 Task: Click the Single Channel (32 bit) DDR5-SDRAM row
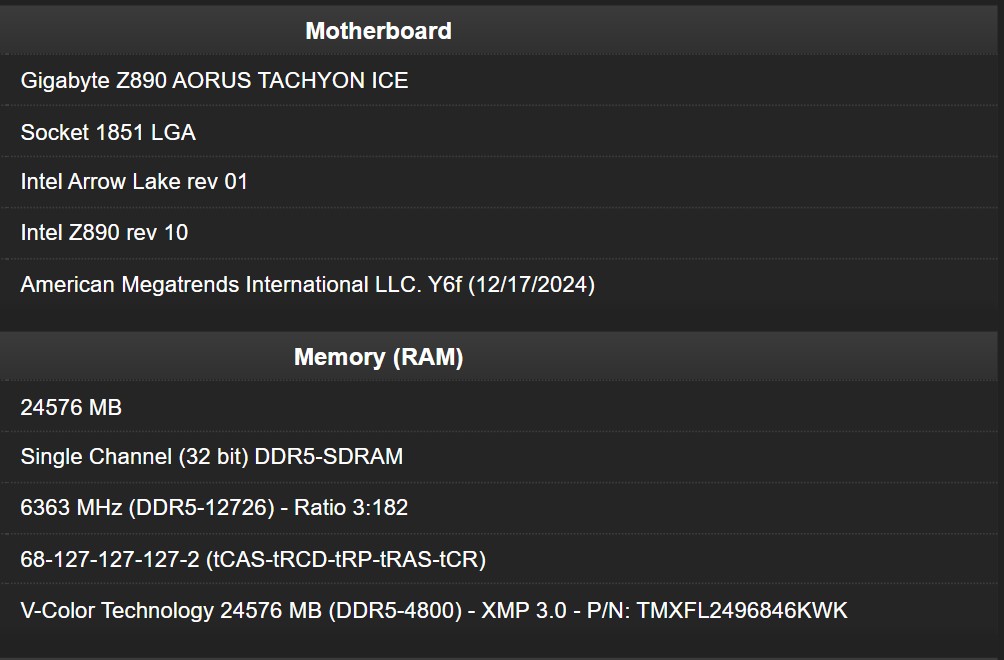click(x=212, y=457)
